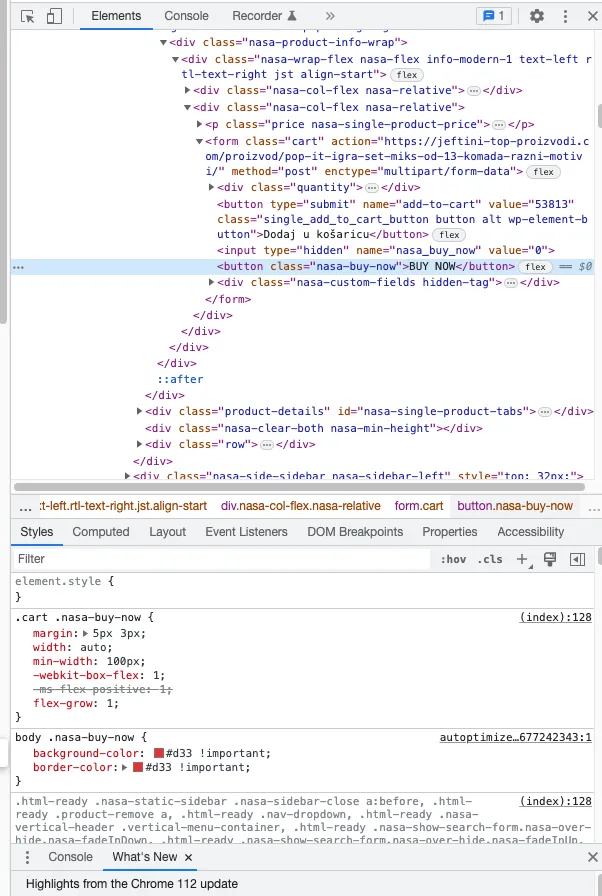Switch to the Console tab
Viewport: 602px width, 896px height.
[x=186, y=16]
